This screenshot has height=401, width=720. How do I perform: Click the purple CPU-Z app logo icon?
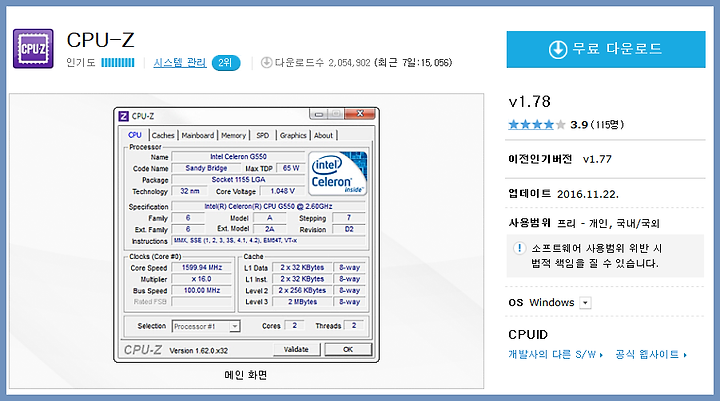[x=33, y=48]
